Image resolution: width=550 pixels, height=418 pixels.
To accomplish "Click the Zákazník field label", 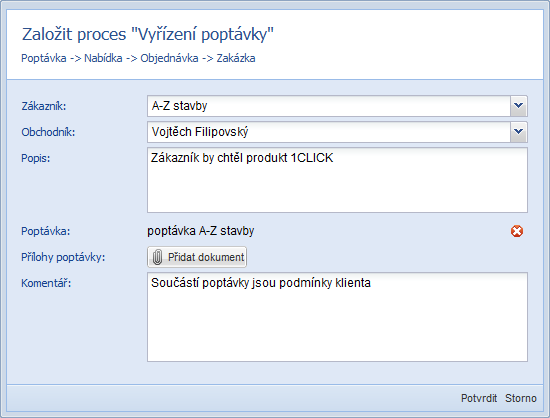I will pos(44,106).
